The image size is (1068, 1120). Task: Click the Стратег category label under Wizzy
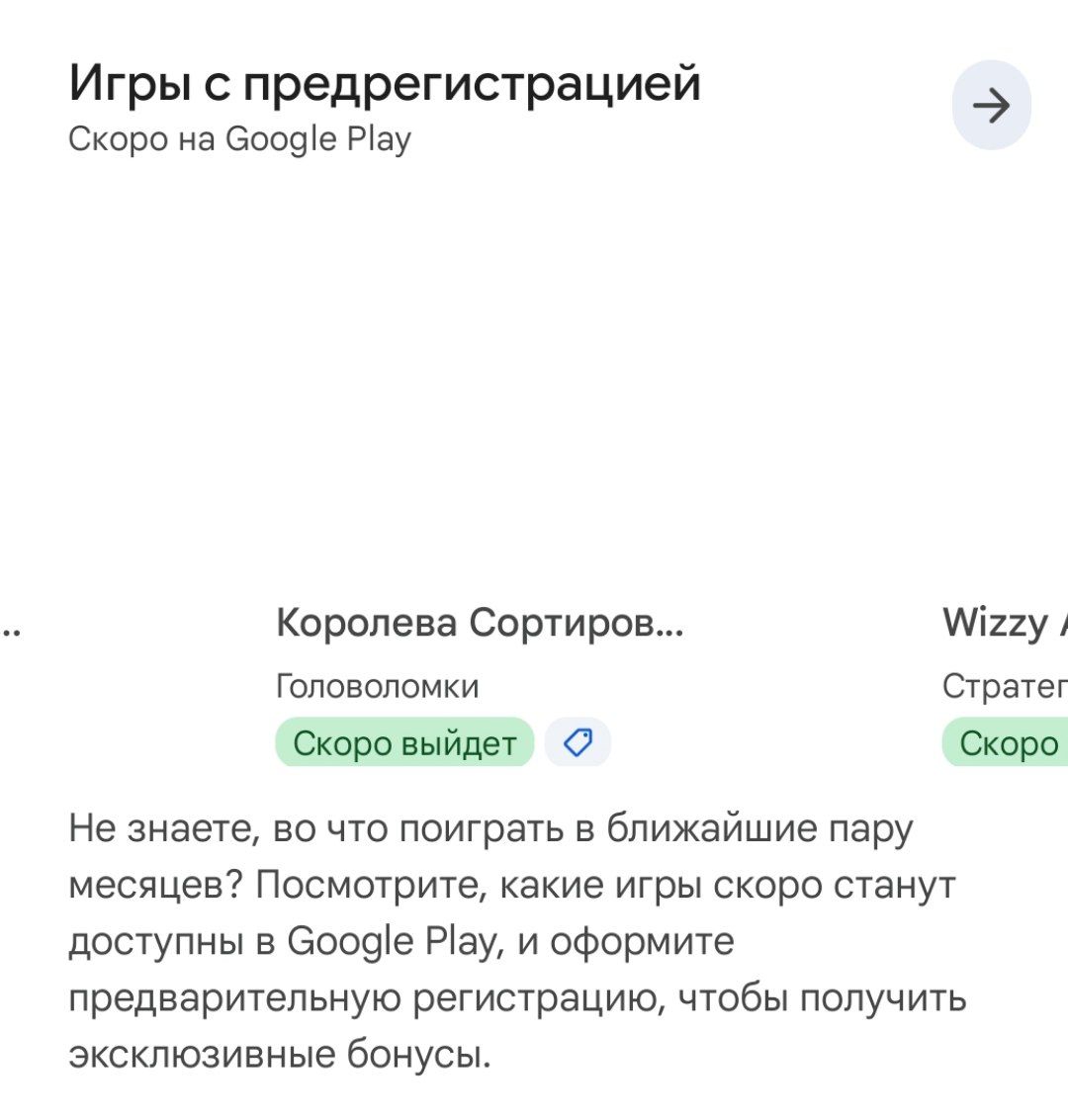1004,686
